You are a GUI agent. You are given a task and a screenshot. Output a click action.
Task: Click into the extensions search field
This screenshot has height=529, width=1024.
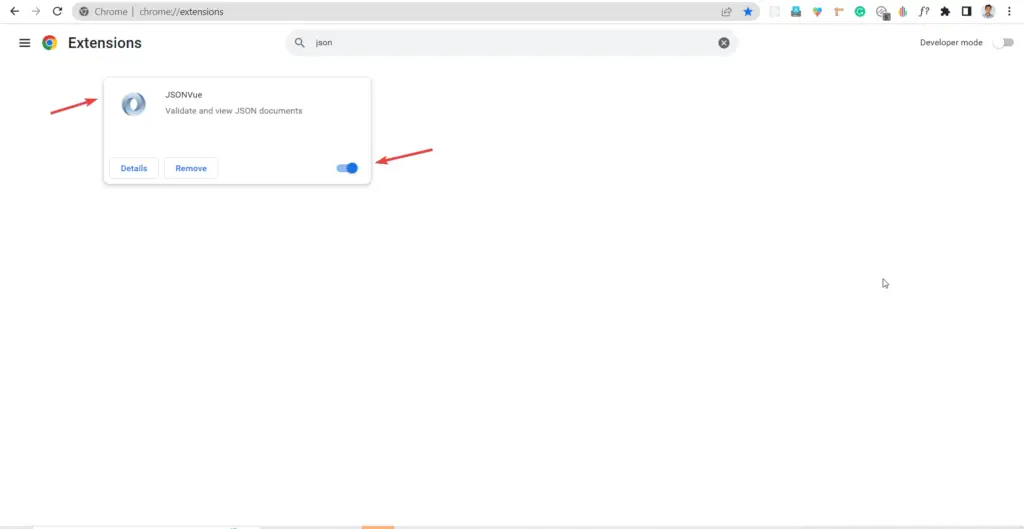[x=511, y=42]
